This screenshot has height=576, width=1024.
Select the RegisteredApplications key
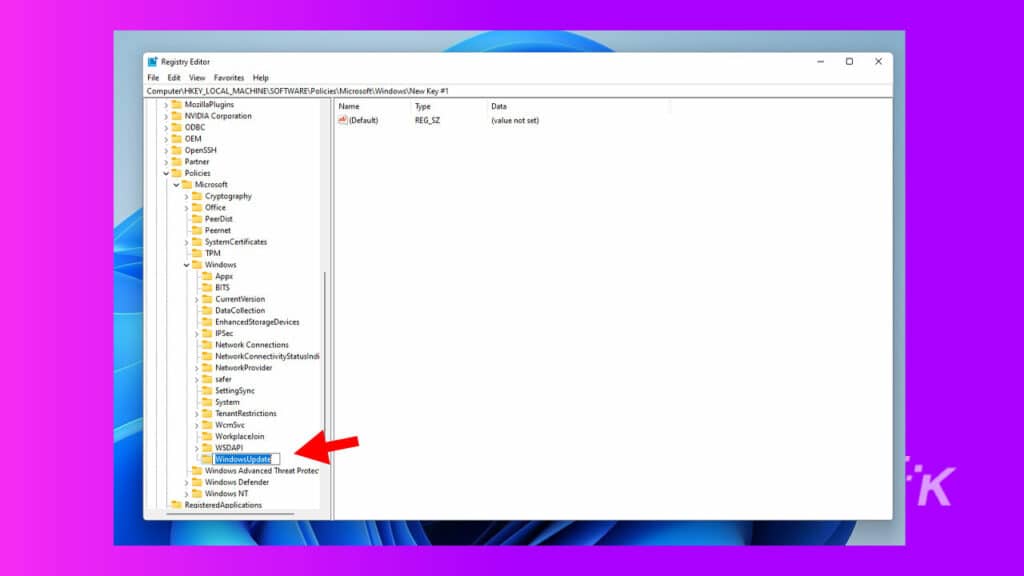click(x=223, y=505)
